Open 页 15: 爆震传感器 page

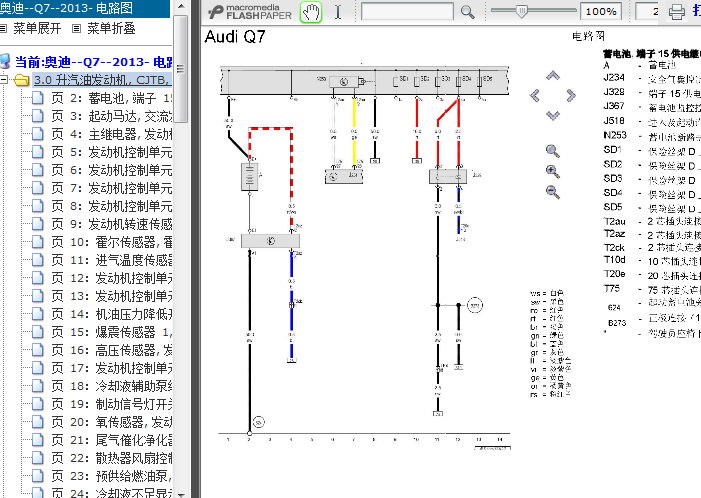112,332
